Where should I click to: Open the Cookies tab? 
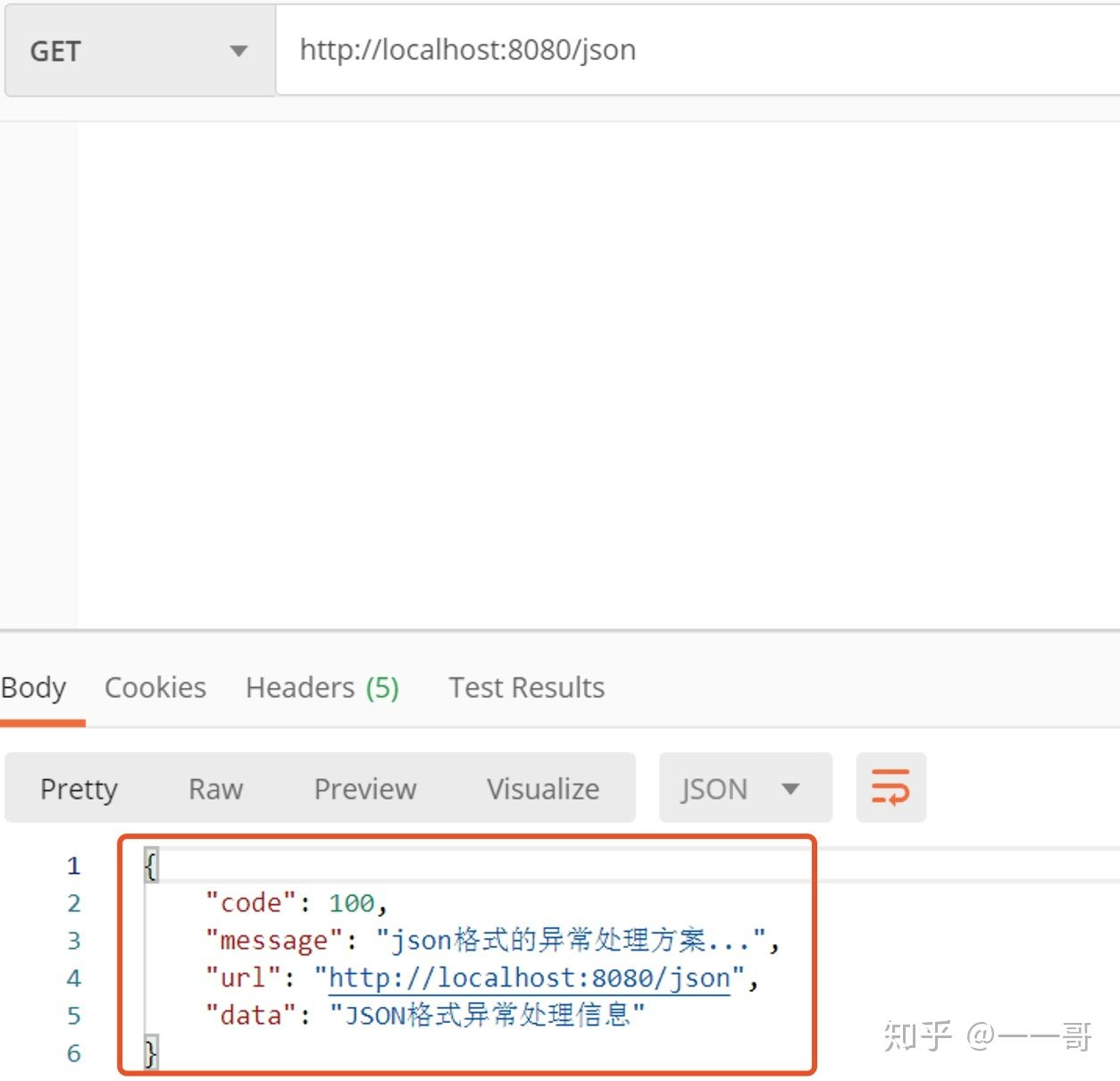point(155,687)
